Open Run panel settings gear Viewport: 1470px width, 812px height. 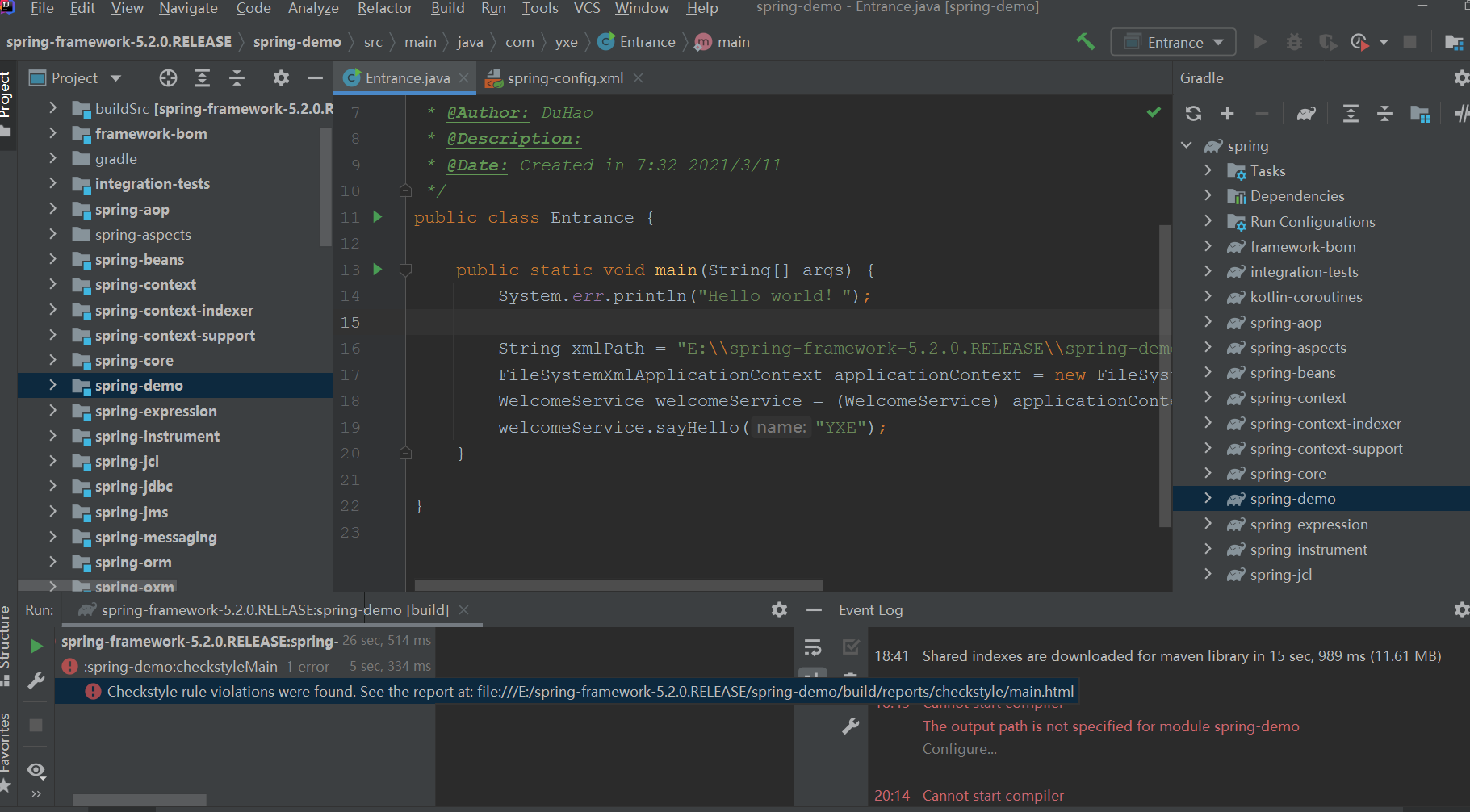[x=779, y=610]
